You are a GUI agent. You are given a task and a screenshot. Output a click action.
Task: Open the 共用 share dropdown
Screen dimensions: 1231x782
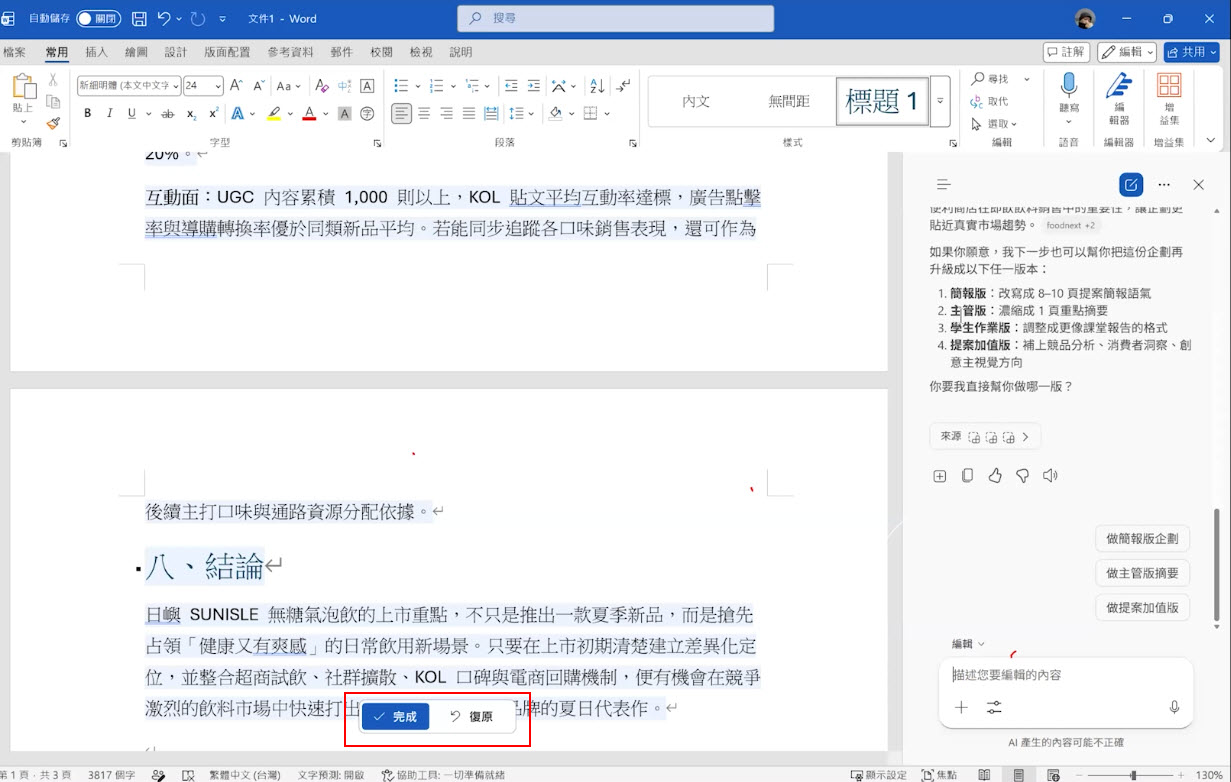pyautogui.click(x=1189, y=52)
